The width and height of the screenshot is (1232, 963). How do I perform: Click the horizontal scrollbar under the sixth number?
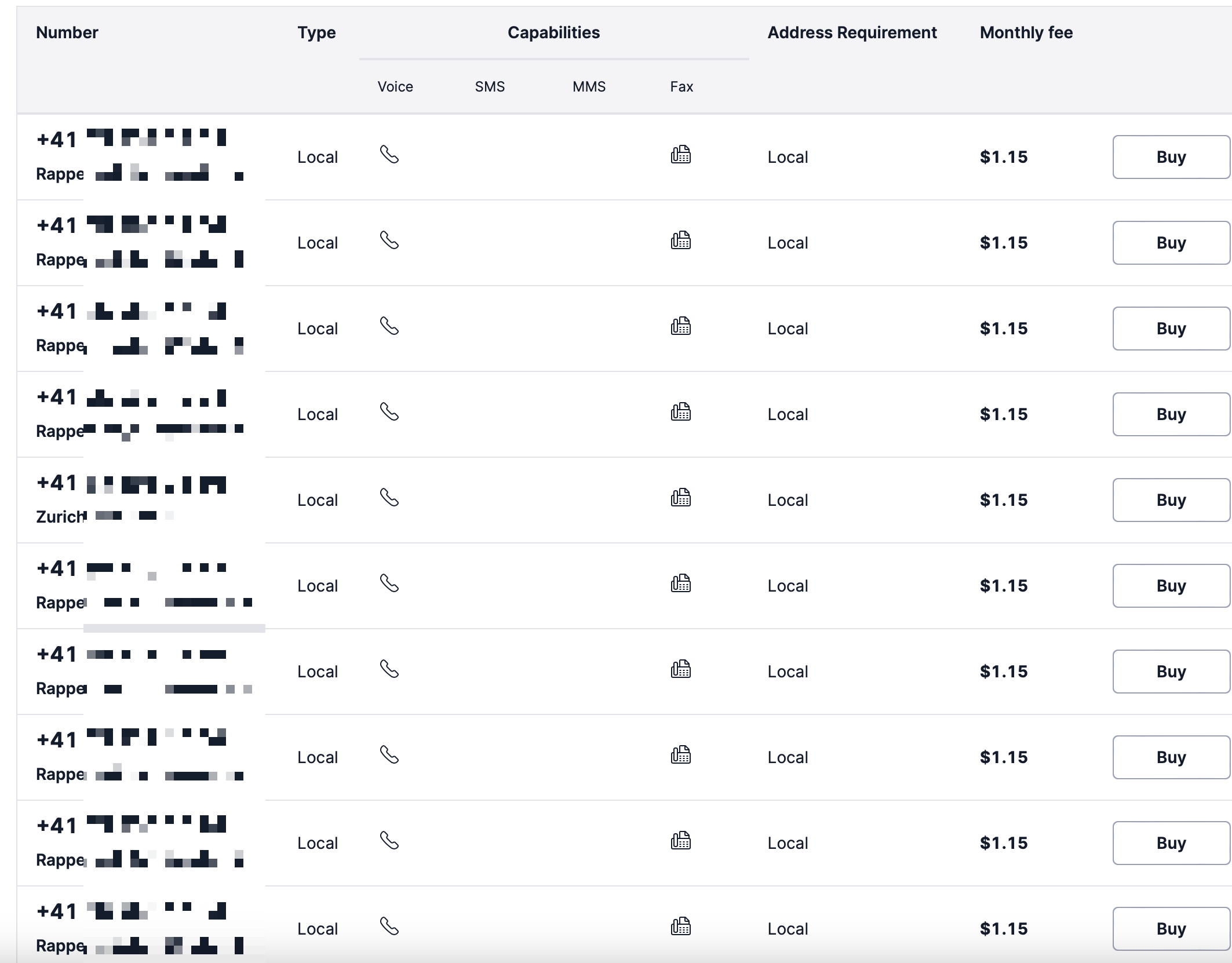coord(174,628)
